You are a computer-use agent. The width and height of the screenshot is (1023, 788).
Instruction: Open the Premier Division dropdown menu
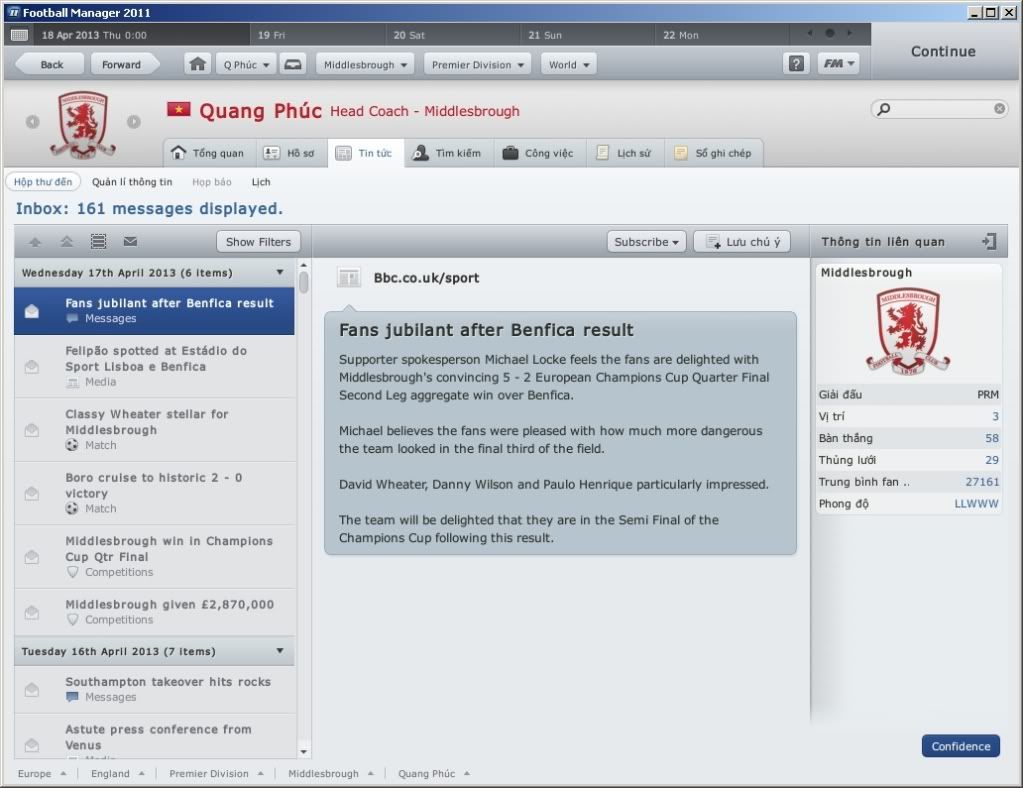(x=478, y=65)
